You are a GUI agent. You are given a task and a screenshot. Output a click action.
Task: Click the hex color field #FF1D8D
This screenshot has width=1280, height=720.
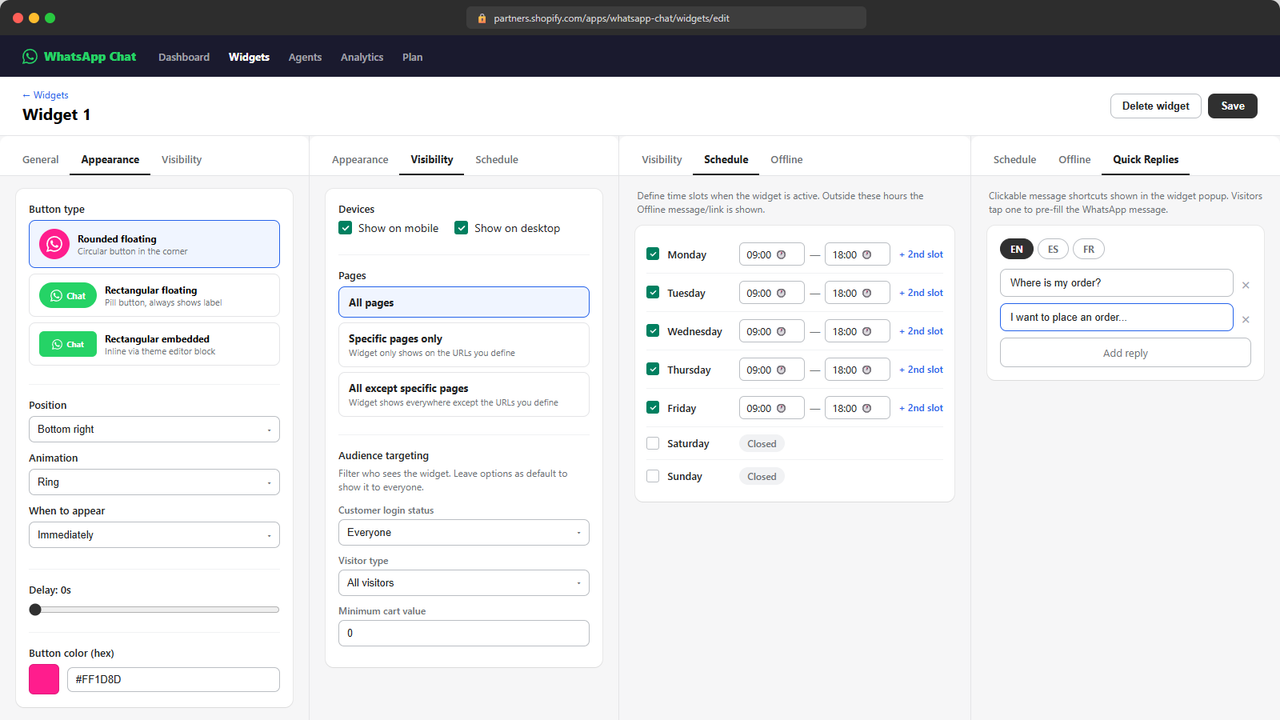point(173,680)
